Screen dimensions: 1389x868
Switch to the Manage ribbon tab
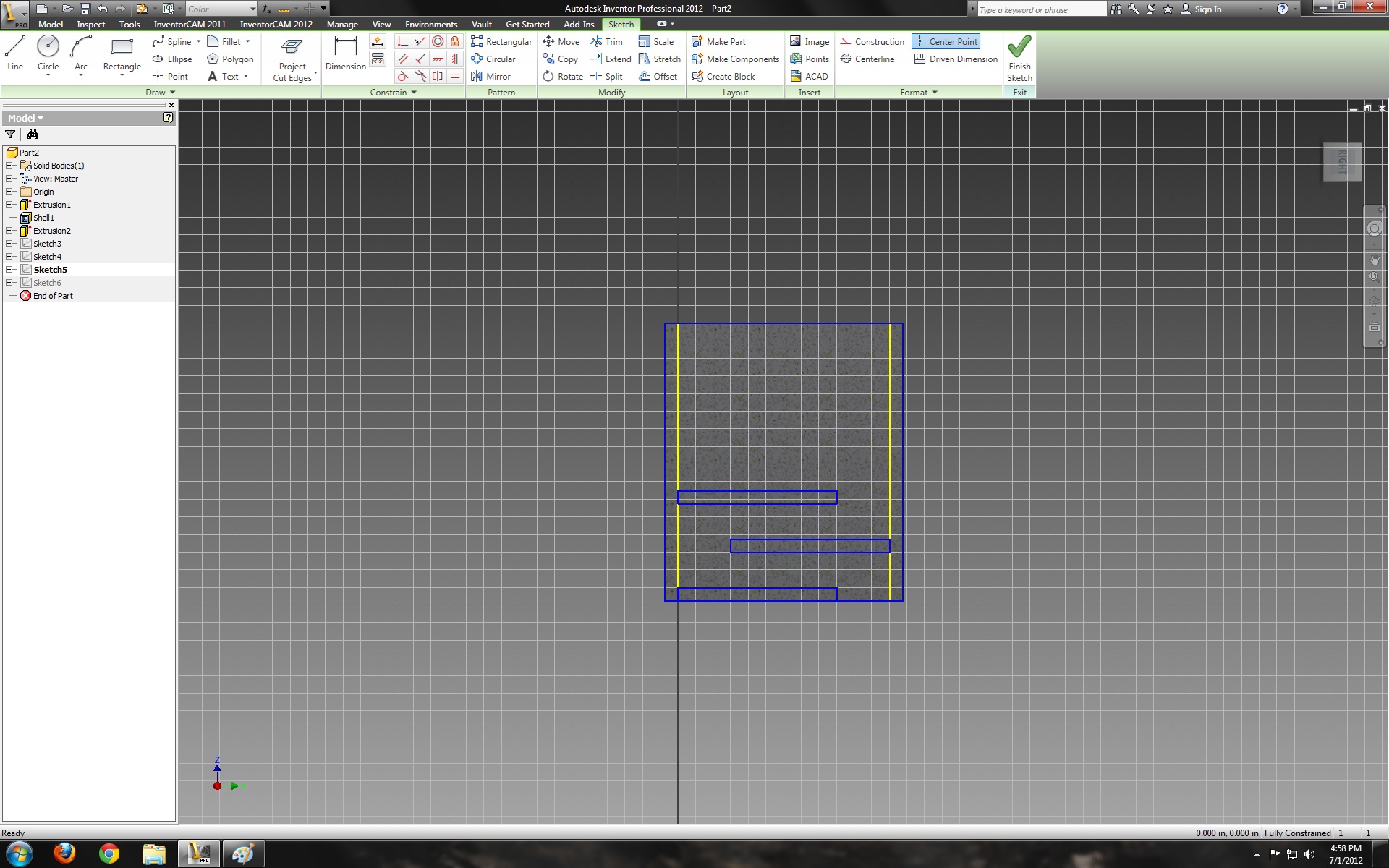tap(342, 25)
